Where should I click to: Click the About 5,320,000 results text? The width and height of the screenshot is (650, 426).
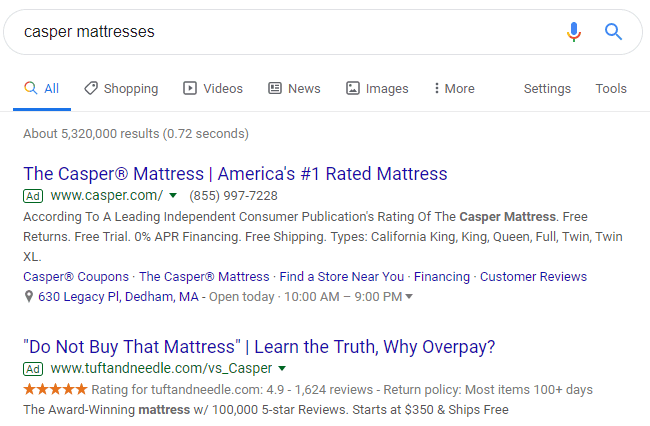coord(136,134)
